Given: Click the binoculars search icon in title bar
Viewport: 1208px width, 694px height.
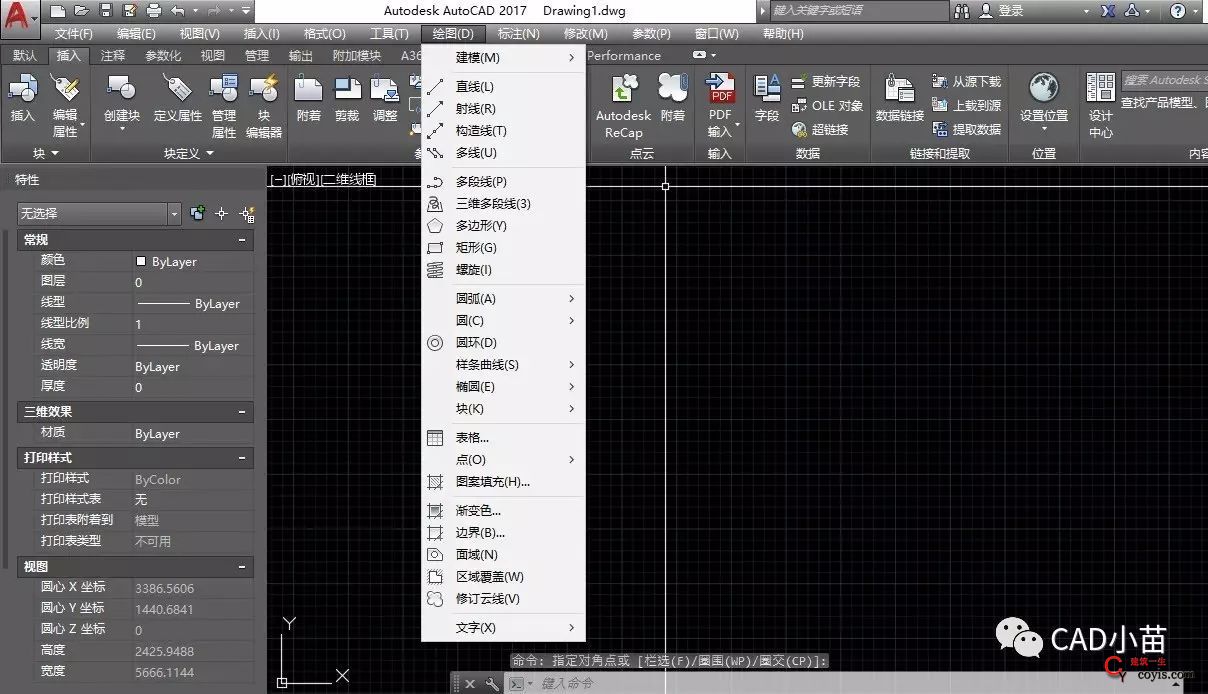Looking at the screenshot, I should point(963,11).
